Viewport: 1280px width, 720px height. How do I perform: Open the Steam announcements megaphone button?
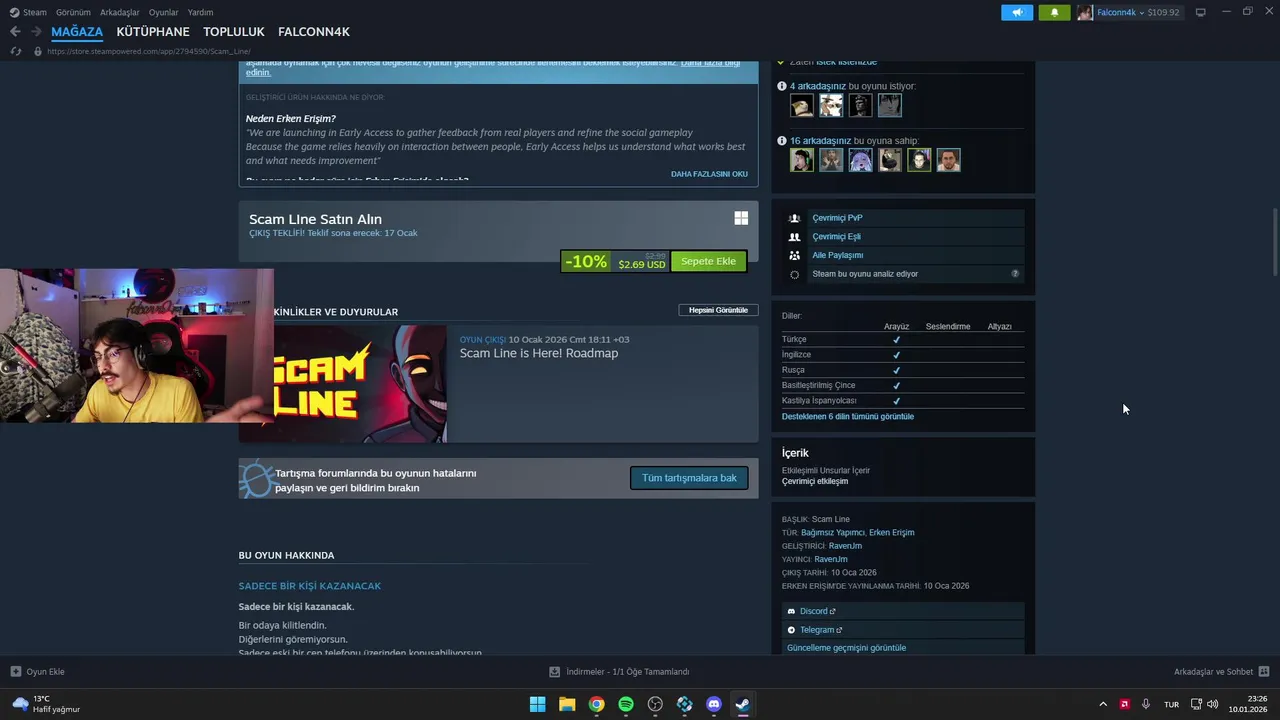[x=1017, y=12]
